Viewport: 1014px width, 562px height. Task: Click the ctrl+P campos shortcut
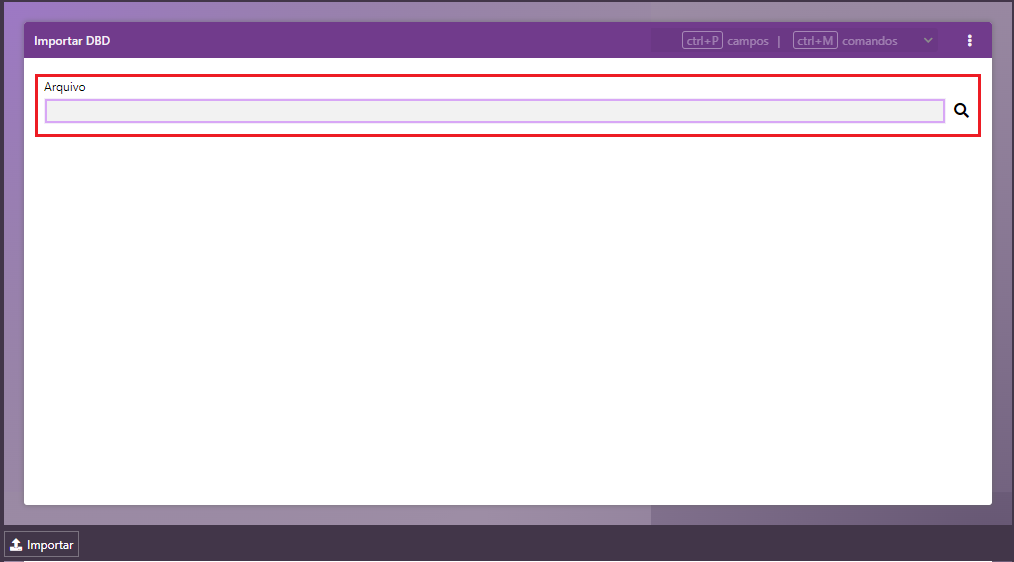[x=725, y=41]
